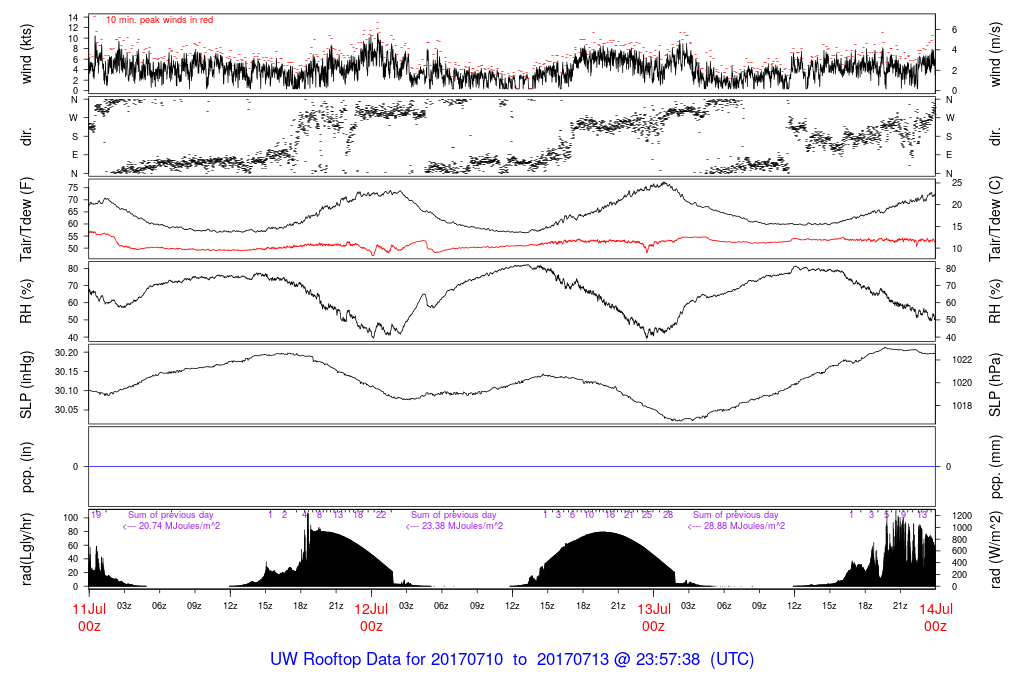Click the rad(Lgly/hr) axis label
Viewport: 1024px width, 700px height.
pos(28,548)
